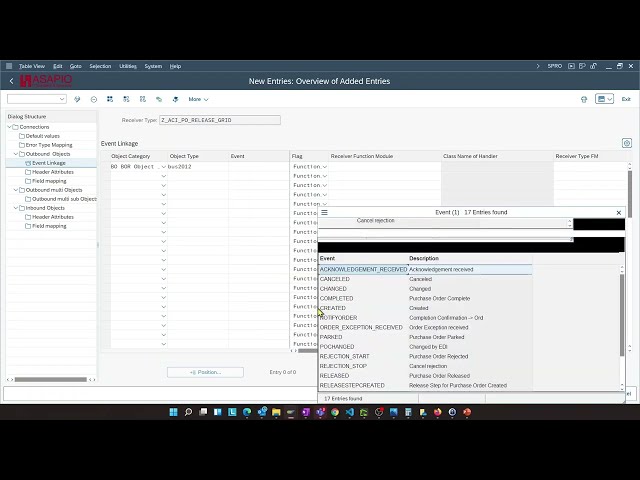
Task: Open the command field dropdown
Action: coord(62,99)
